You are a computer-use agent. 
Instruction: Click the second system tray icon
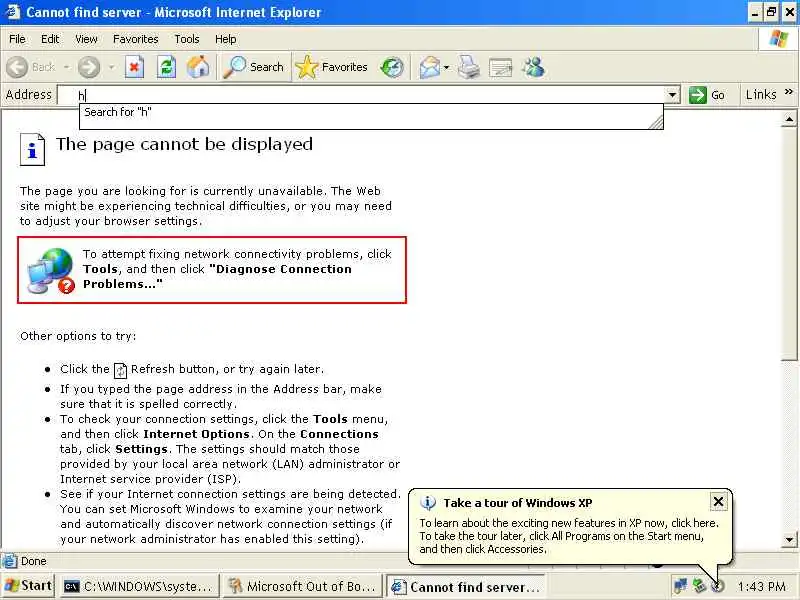[x=699, y=586]
